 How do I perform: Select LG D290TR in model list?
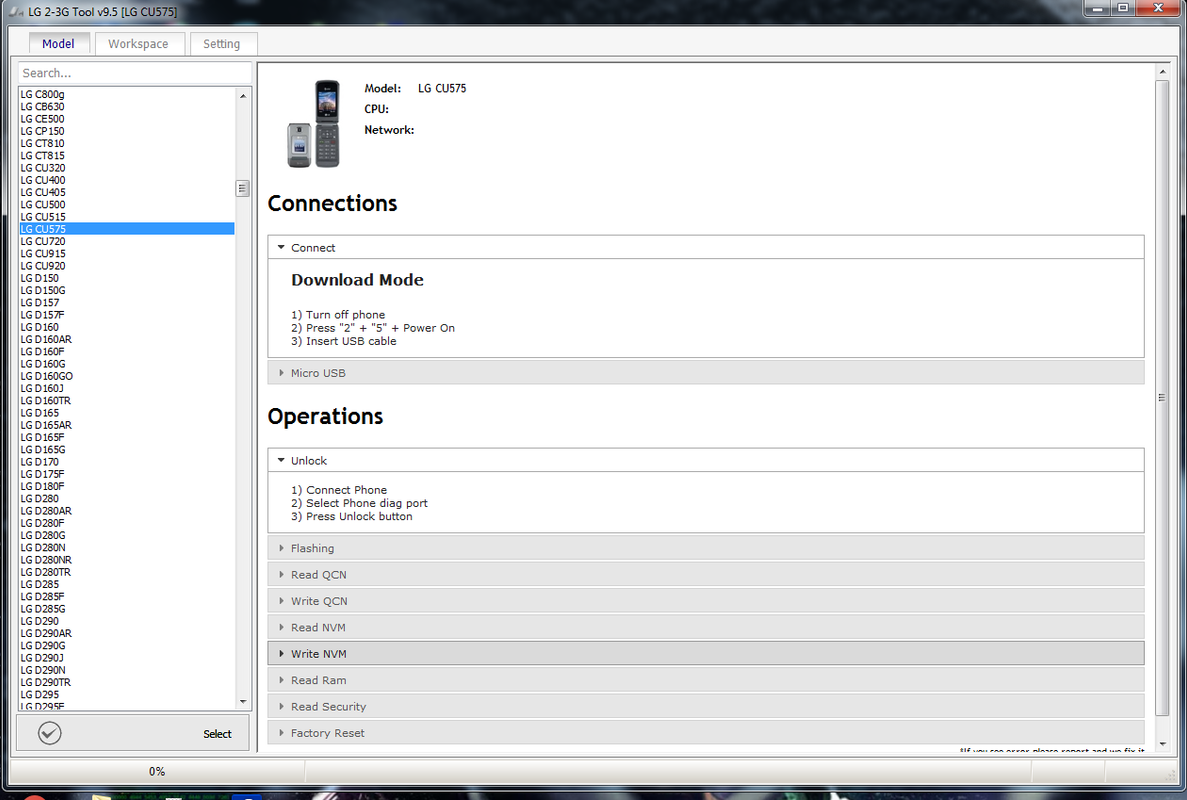(x=126, y=682)
